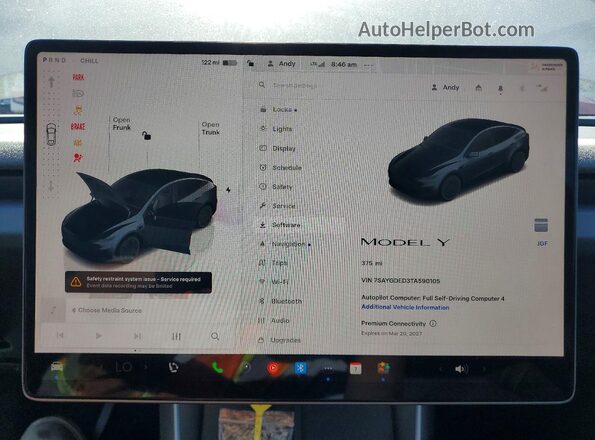Tap the red airbag seatbelt warning icon
Screen dimensions: 595x440
point(78,158)
